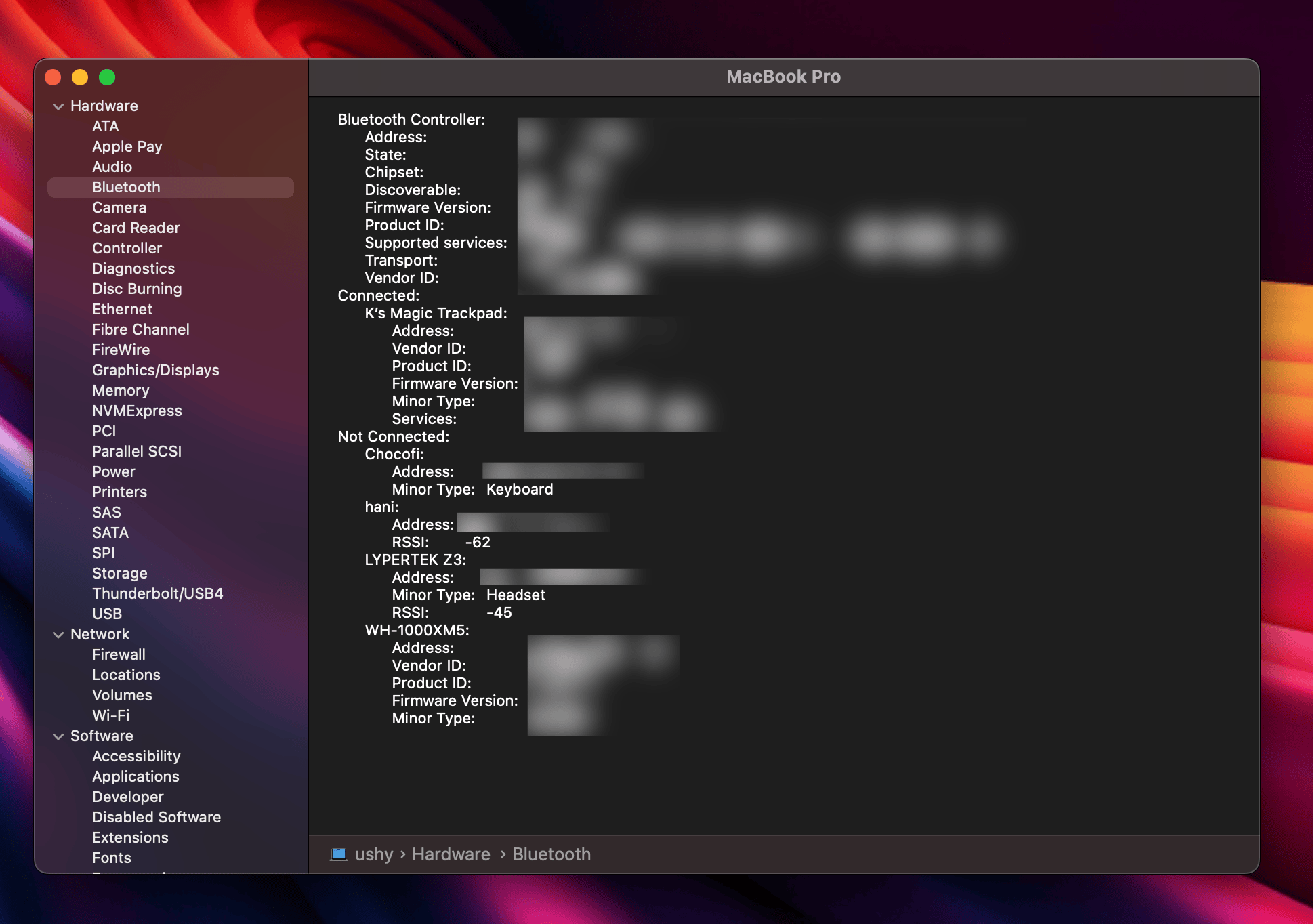
Task: Select Camera from the hardware list
Action: coord(119,207)
